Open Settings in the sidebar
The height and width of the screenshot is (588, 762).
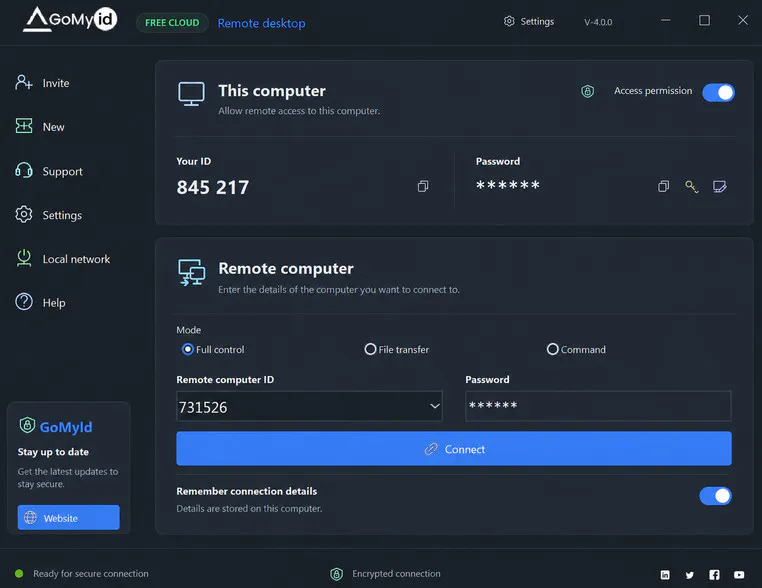tap(49, 215)
